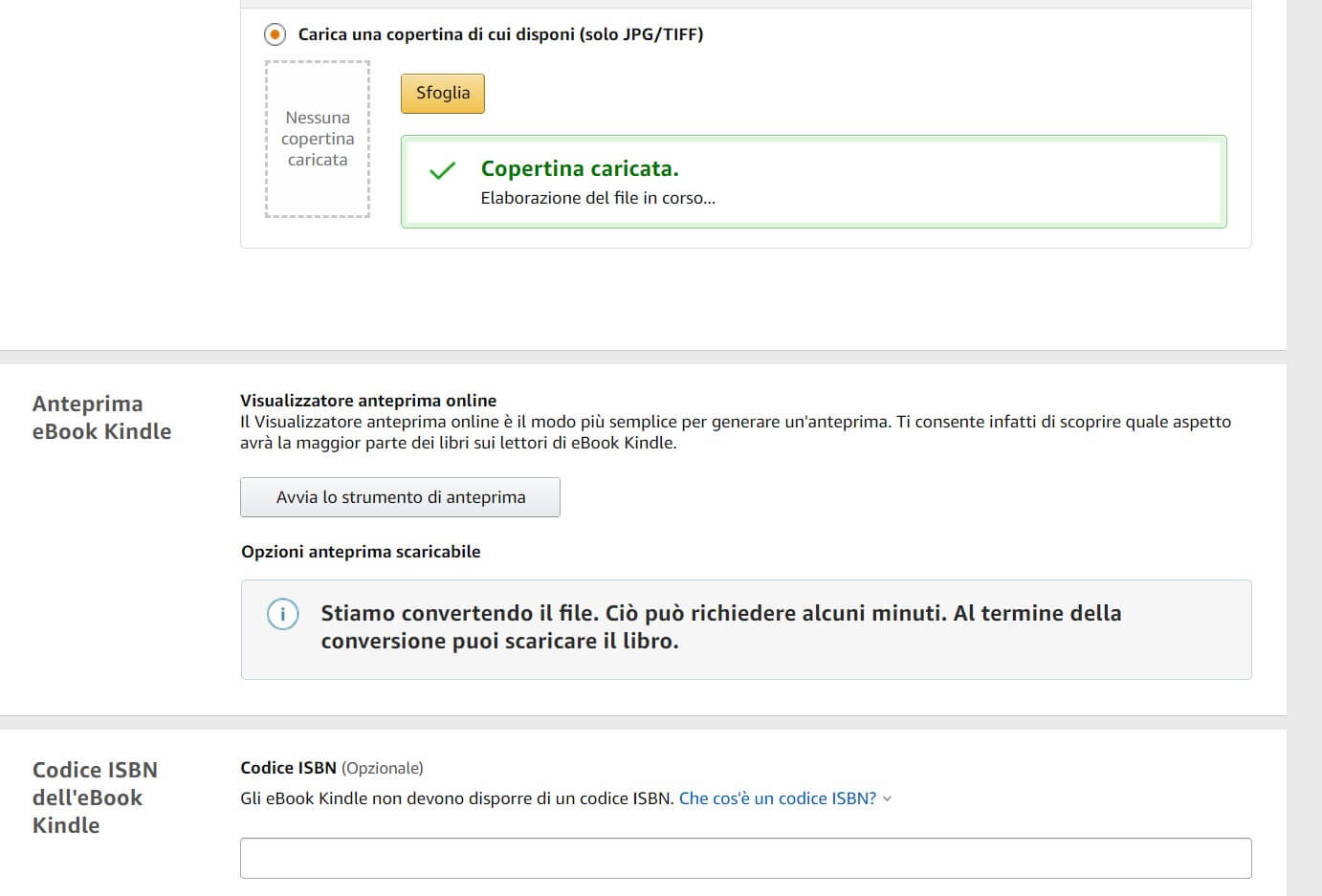Click the 'Opzioni anteprima scaricabile' subheading
This screenshot has height=896, width=1322.
[x=361, y=552]
